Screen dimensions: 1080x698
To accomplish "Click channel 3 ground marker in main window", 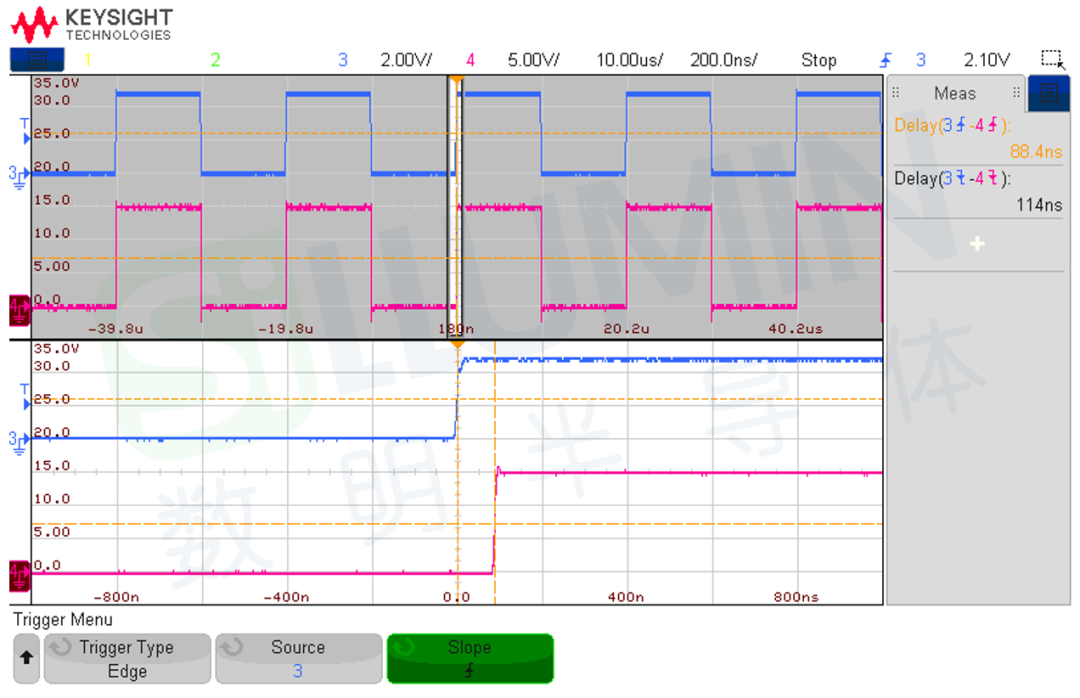I will (19, 176).
